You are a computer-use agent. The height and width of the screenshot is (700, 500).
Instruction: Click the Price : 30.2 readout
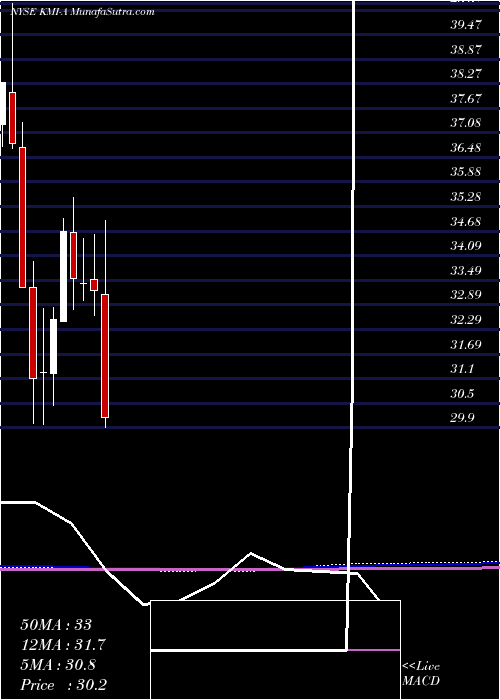[x=63, y=685]
